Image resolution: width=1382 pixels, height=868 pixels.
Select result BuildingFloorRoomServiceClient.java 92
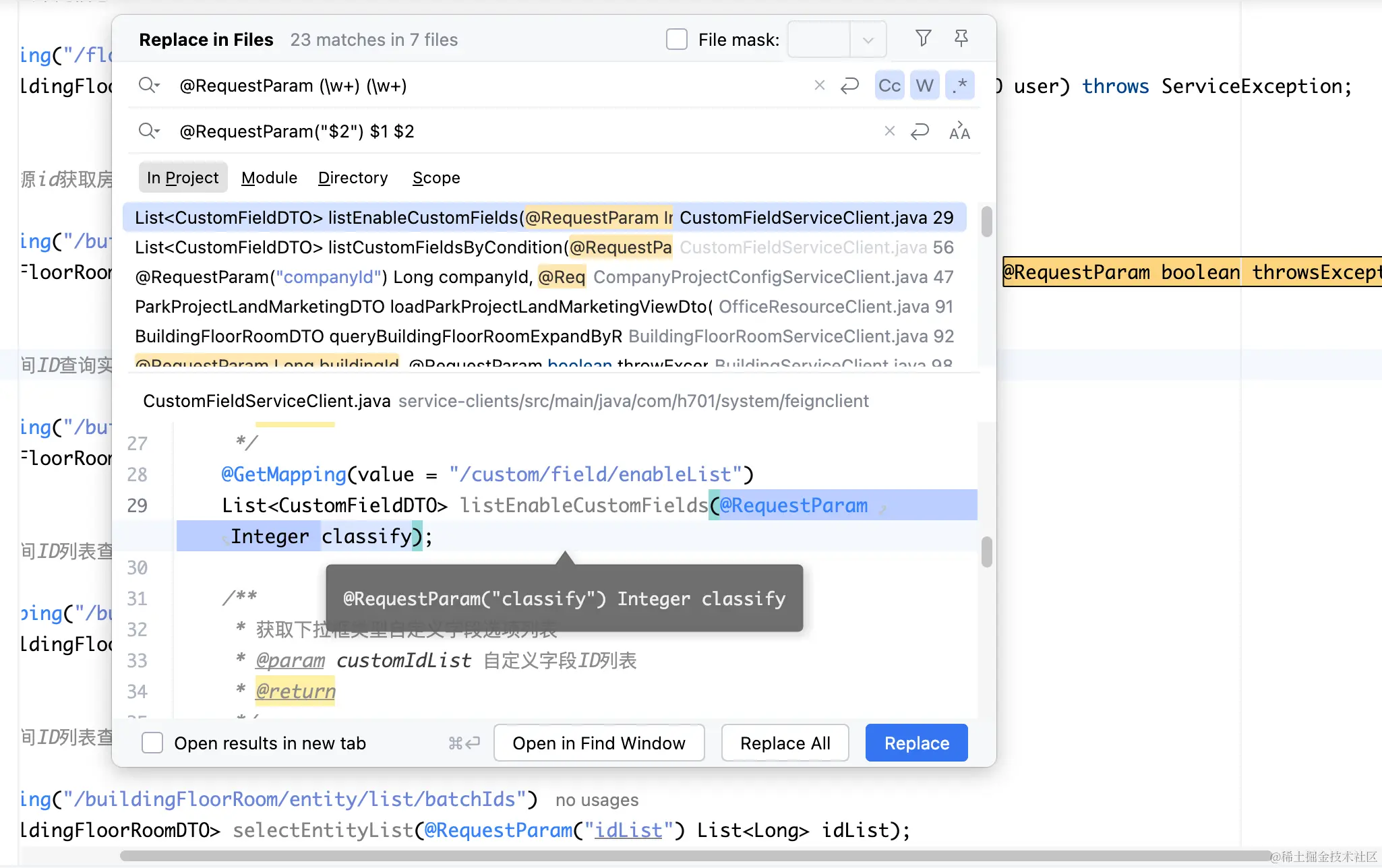544,336
